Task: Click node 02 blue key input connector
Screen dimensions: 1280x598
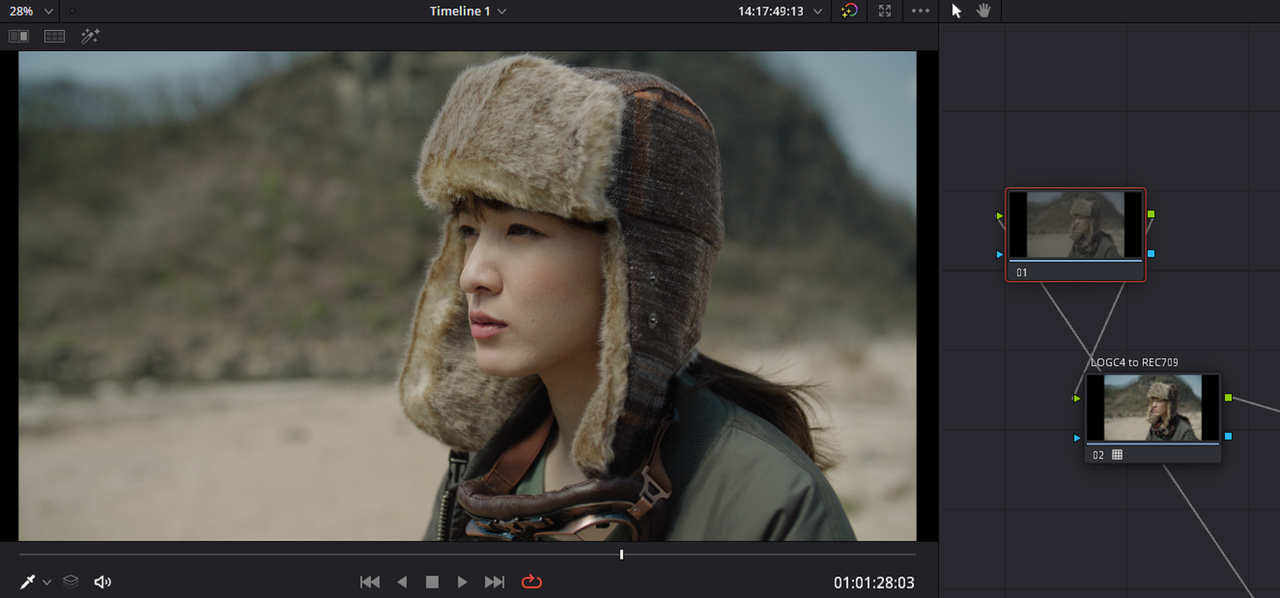Action: click(1077, 437)
